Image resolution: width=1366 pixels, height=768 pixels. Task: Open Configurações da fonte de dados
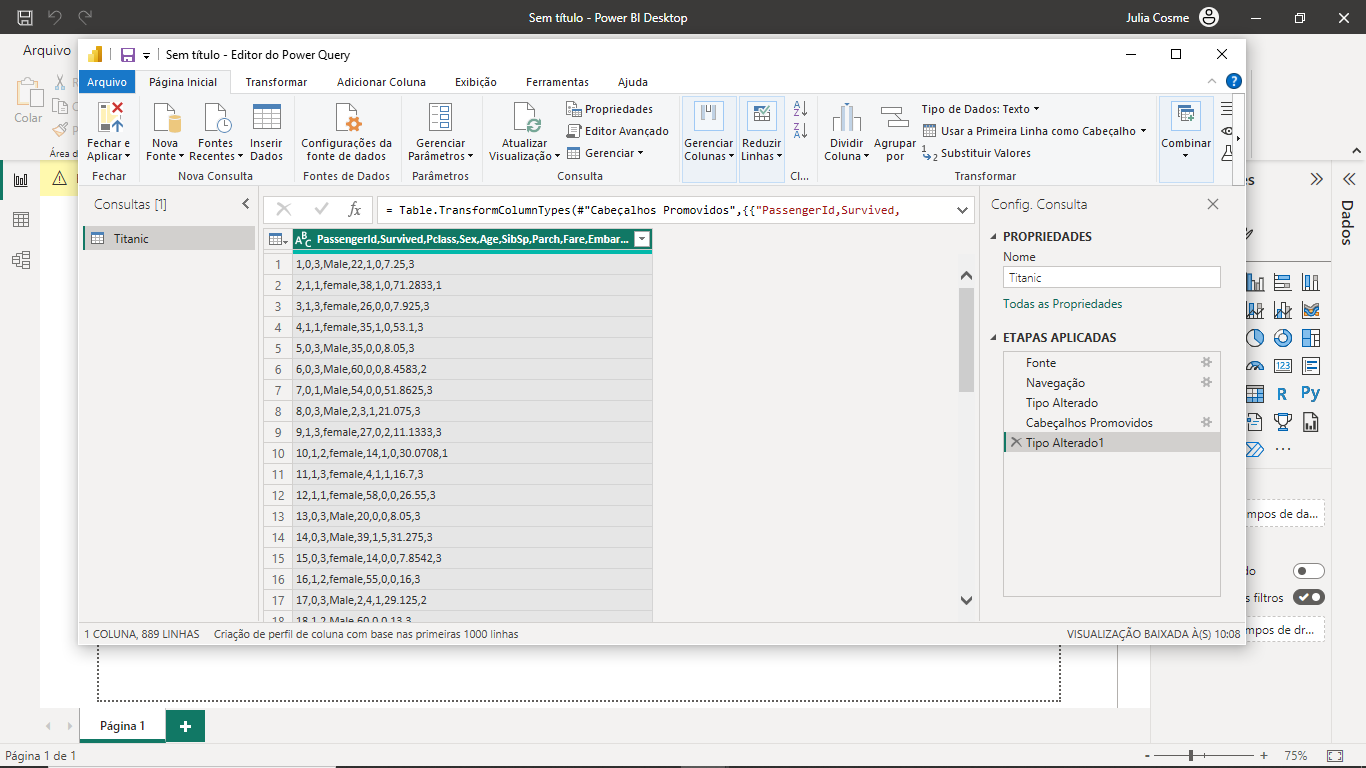pos(347,131)
